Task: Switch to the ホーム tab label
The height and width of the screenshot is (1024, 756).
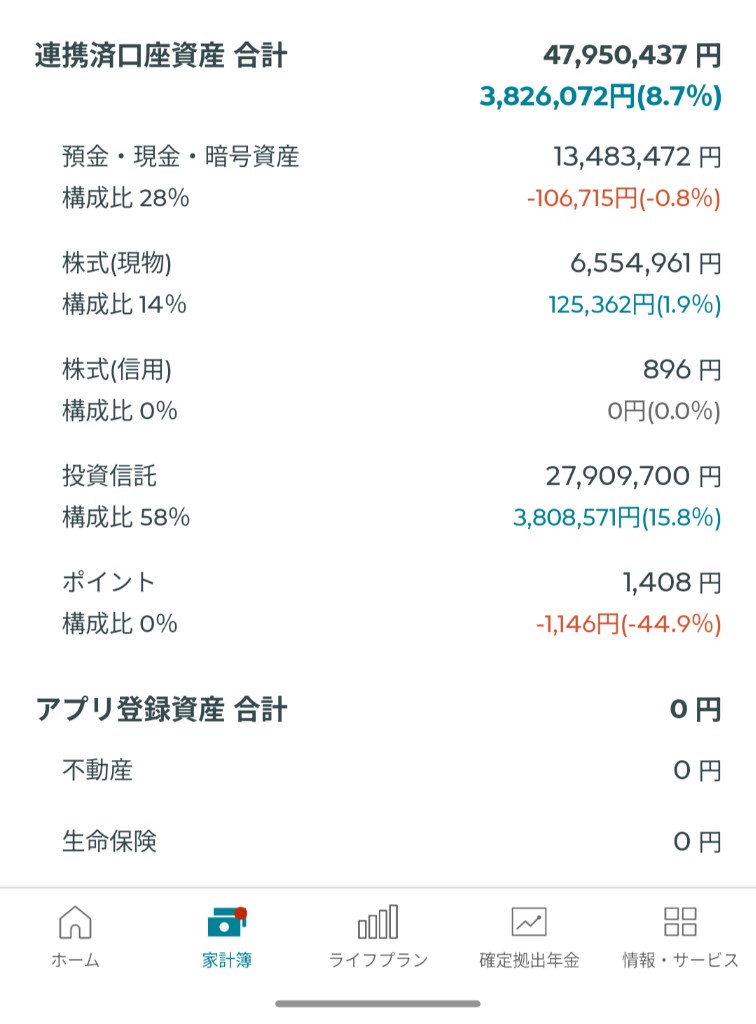Action: (x=75, y=961)
